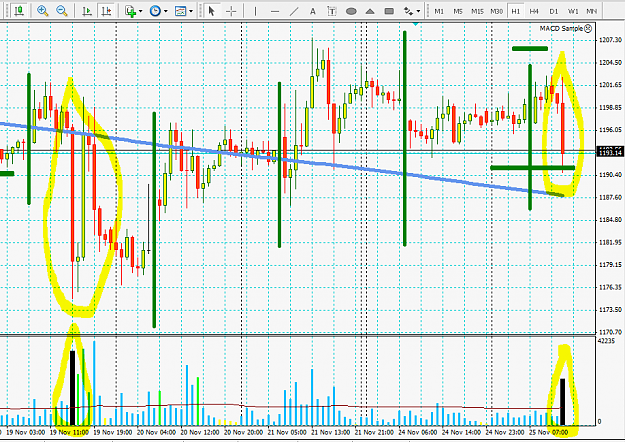Select the D1 timeframe button
Viewport: 625px width, 442px height.
tap(554, 11)
